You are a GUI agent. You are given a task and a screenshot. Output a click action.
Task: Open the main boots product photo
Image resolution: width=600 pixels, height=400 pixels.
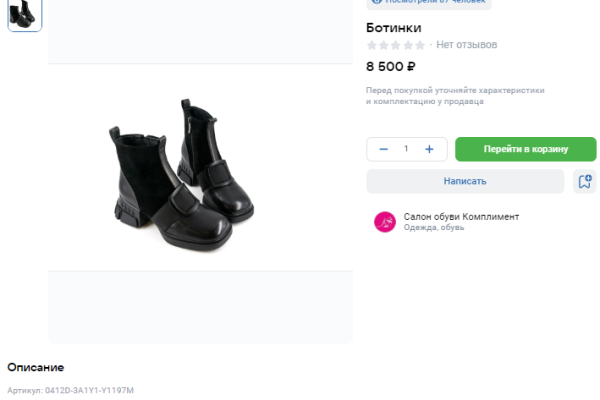click(182, 173)
